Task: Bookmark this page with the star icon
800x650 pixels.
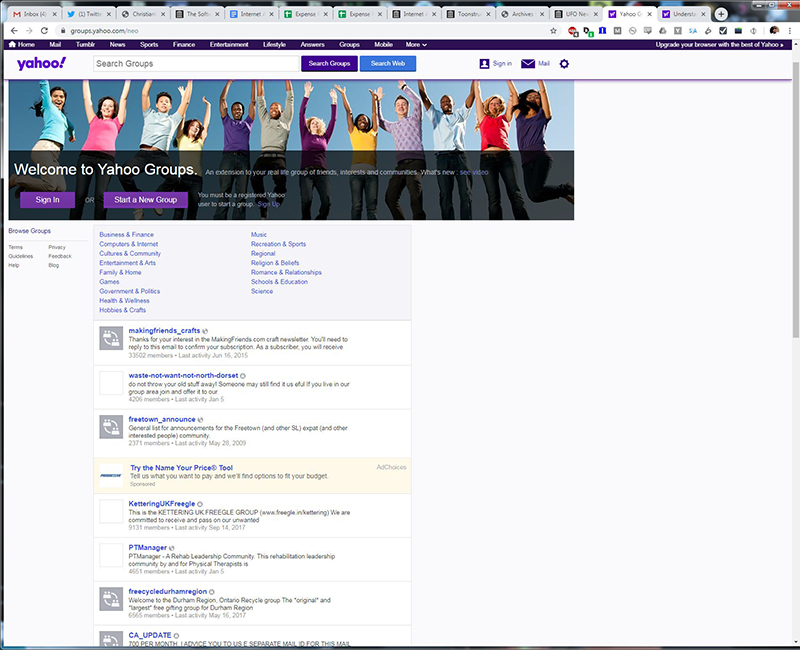Action: (553, 31)
